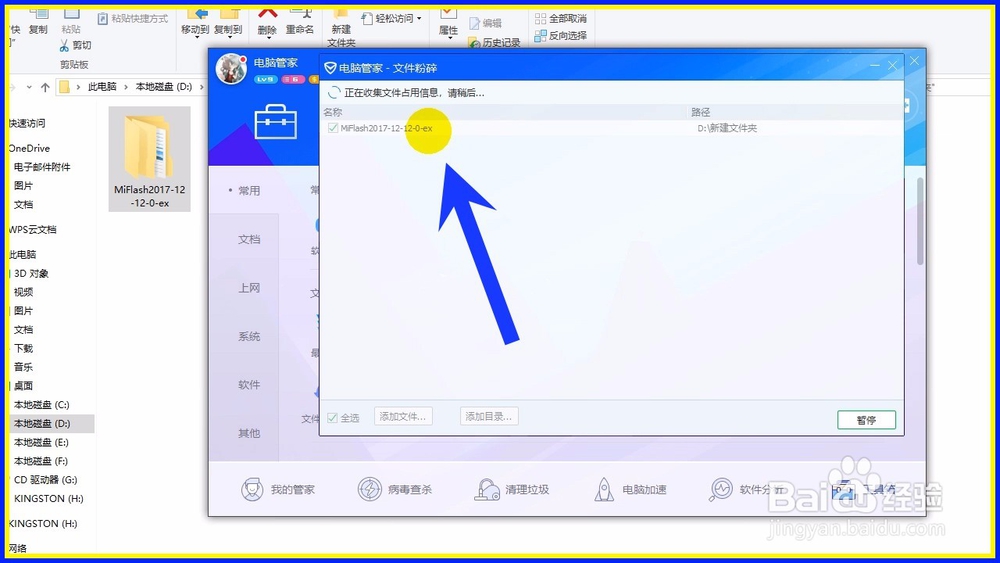Click the 文件粉碎 dialog shield icon
The height and width of the screenshot is (563, 1000).
330,68
